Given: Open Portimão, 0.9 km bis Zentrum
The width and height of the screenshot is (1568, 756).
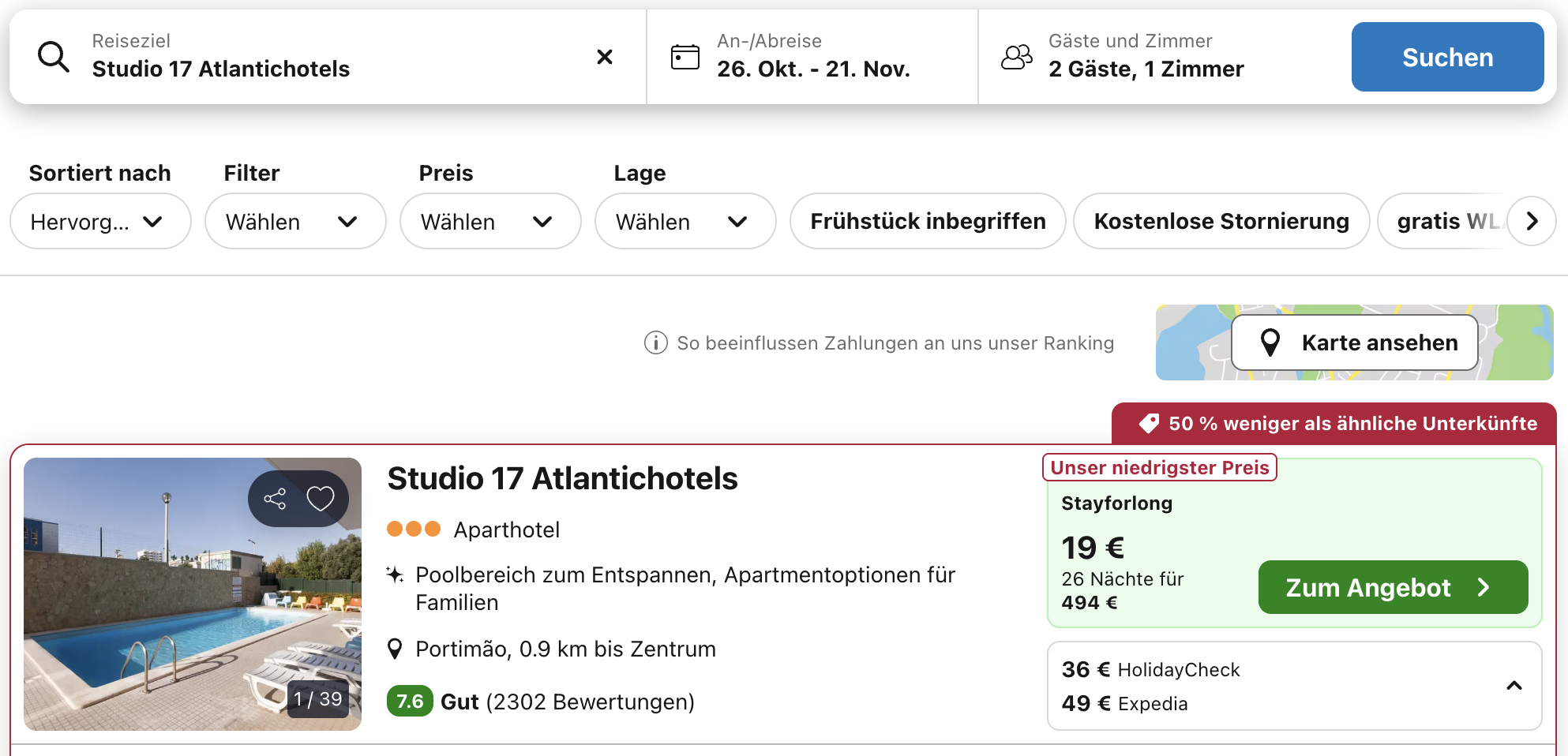Looking at the screenshot, I should click(565, 649).
